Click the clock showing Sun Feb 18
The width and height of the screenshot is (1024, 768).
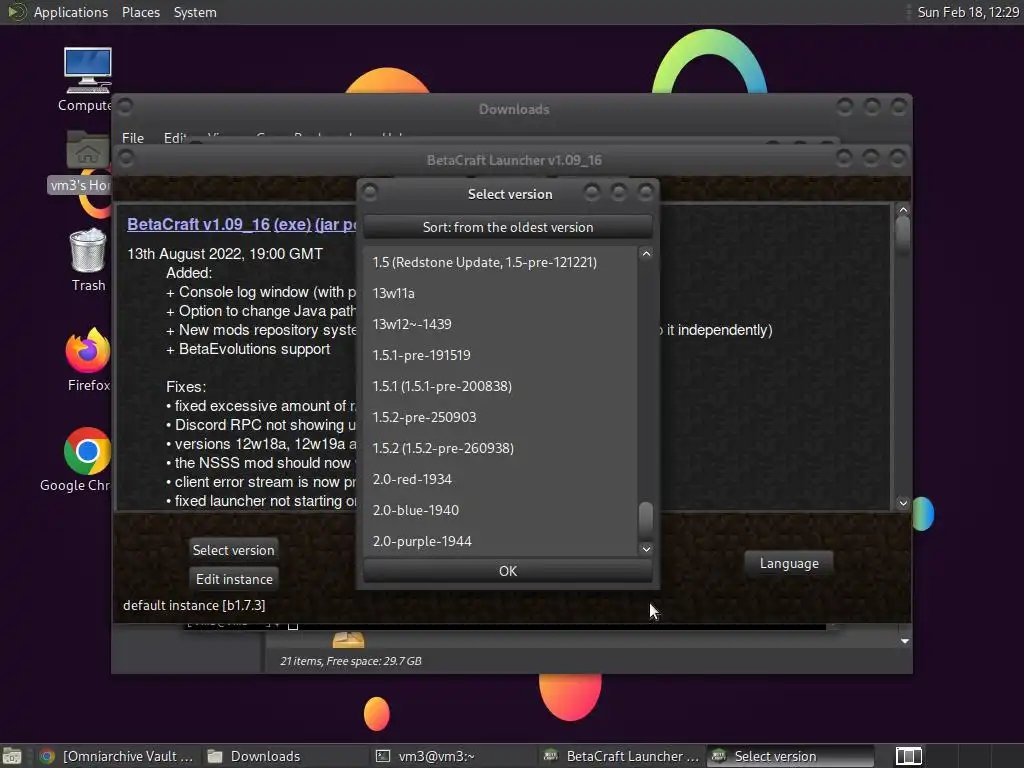click(968, 12)
